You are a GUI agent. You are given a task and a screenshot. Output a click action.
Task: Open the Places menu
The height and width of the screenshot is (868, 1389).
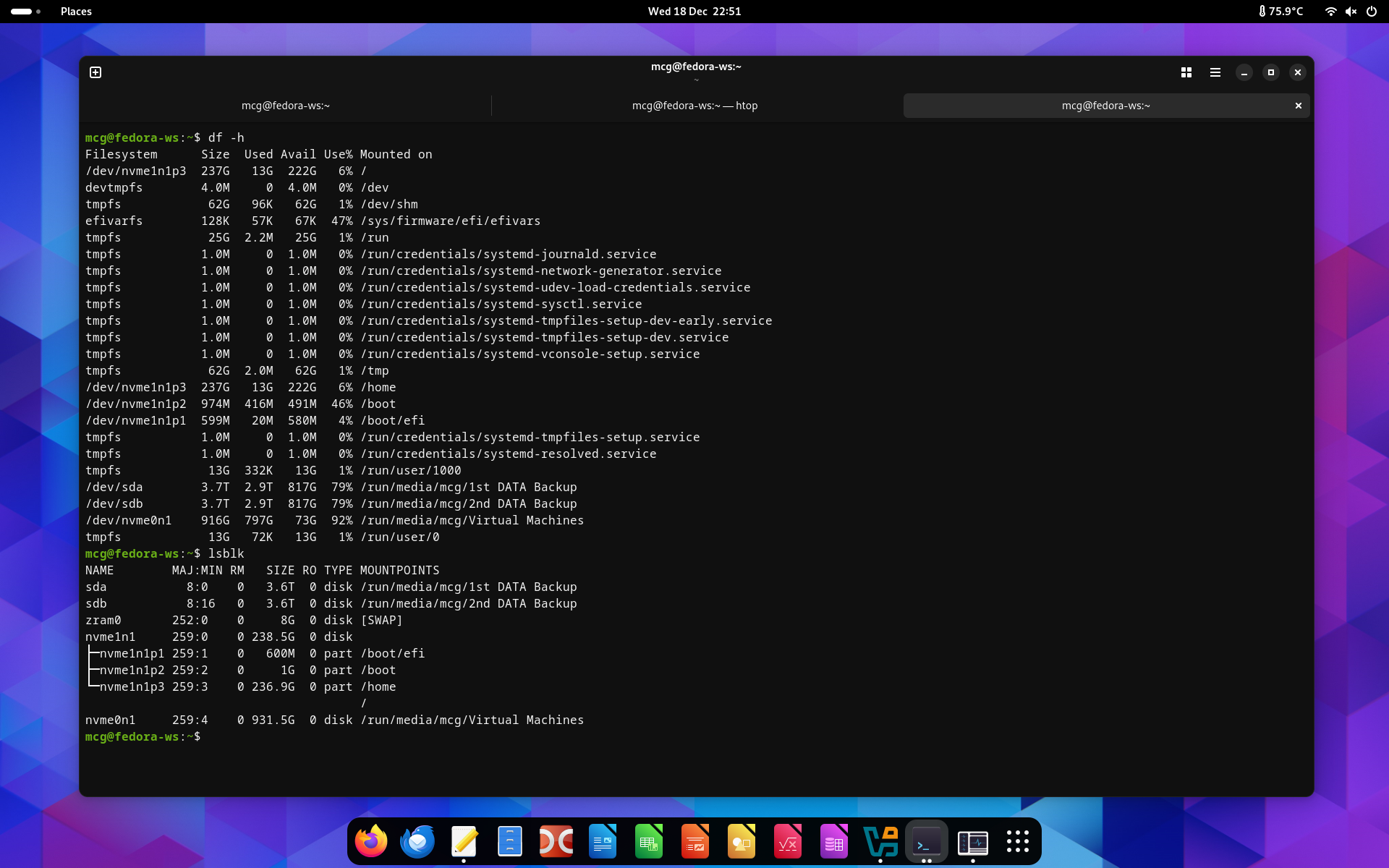[x=76, y=12]
